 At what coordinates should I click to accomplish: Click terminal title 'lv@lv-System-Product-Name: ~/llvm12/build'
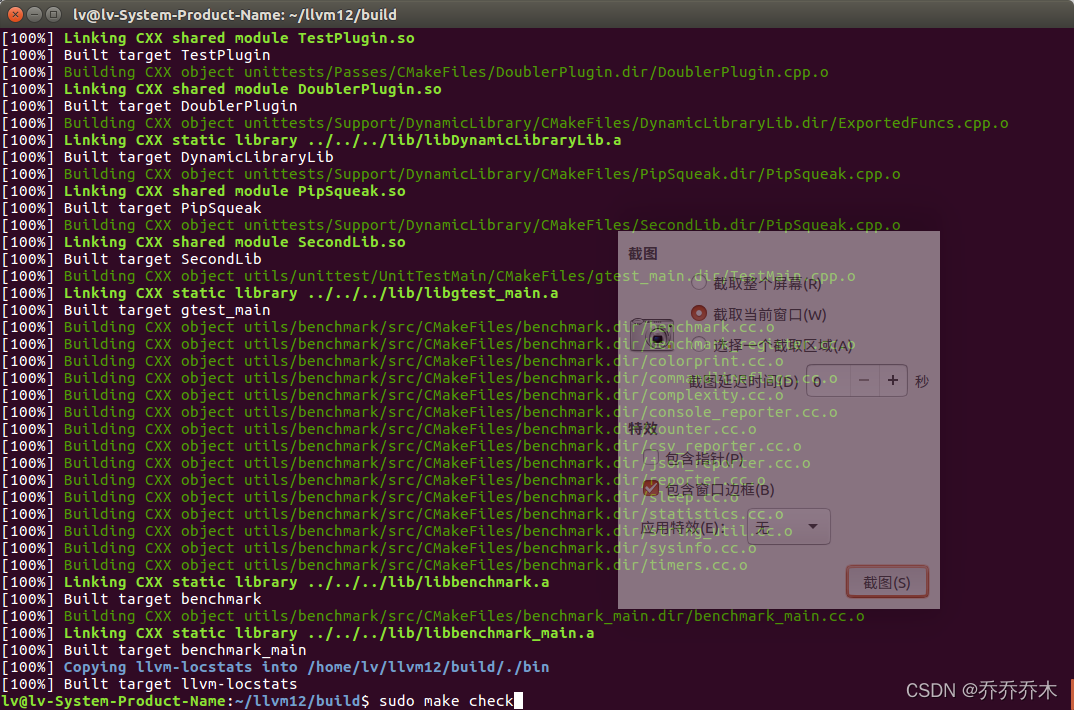tap(235, 14)
